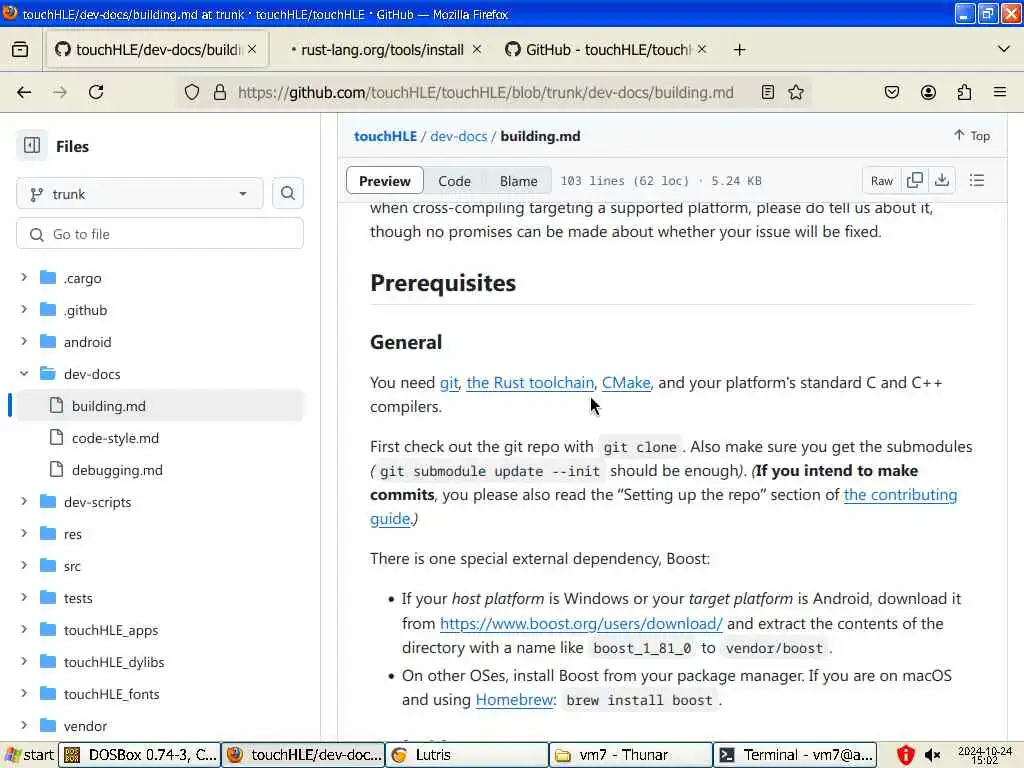Viewport: 1024px width, 768px height.
Task: Close the GitHub - touchHLE tab
Action: [x=702, y=49]
